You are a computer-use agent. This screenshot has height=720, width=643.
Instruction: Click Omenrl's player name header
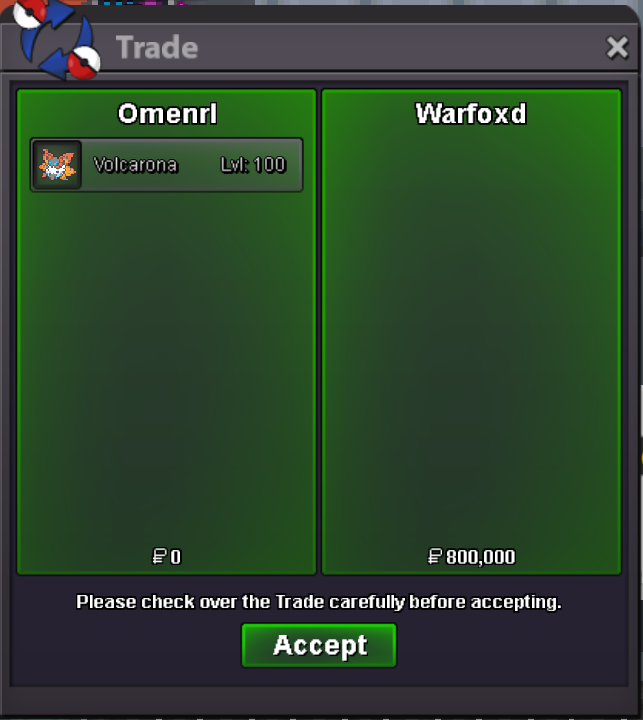[167, 113]
